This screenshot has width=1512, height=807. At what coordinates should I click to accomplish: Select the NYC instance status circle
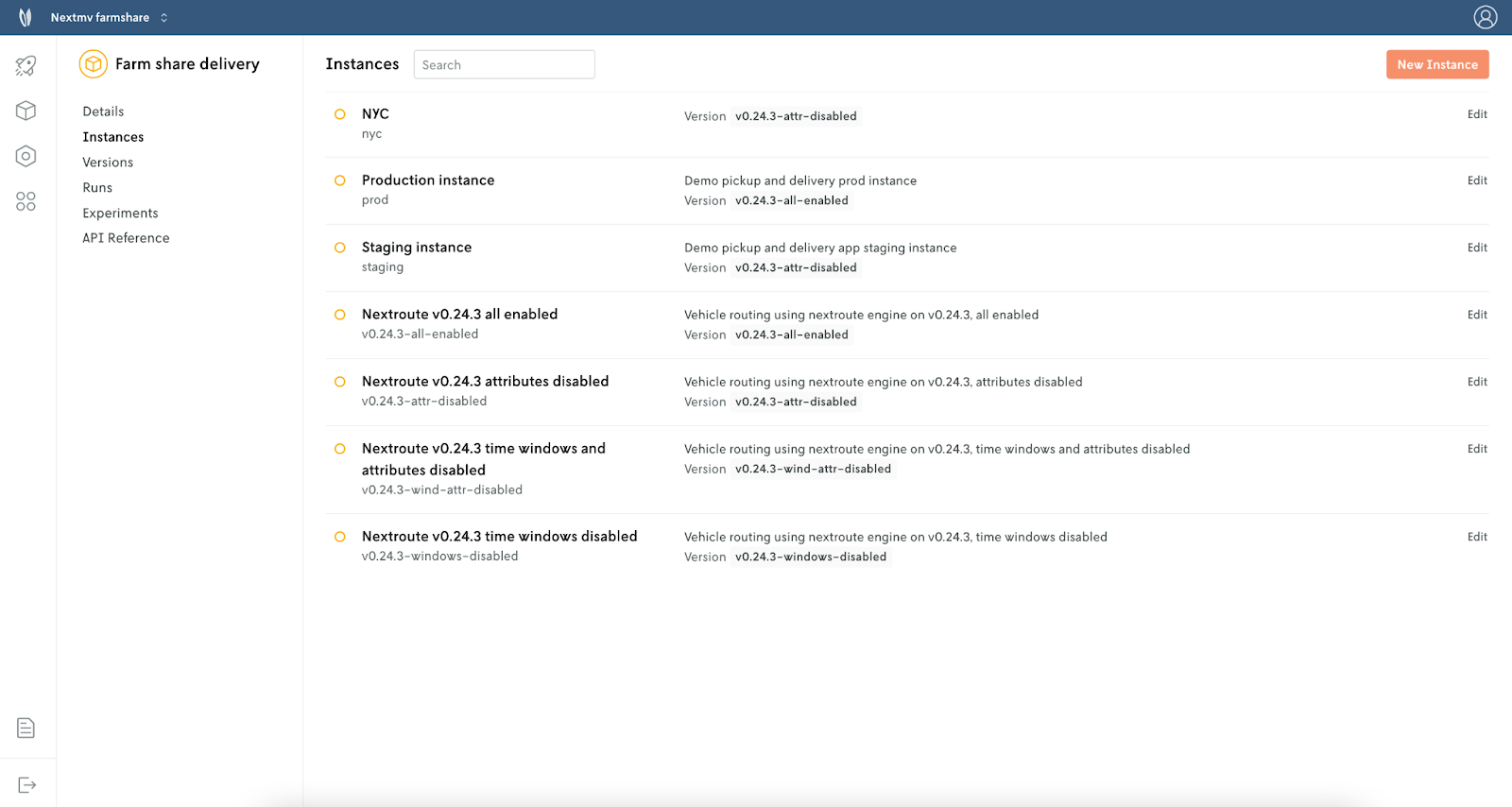pos(340,114)
